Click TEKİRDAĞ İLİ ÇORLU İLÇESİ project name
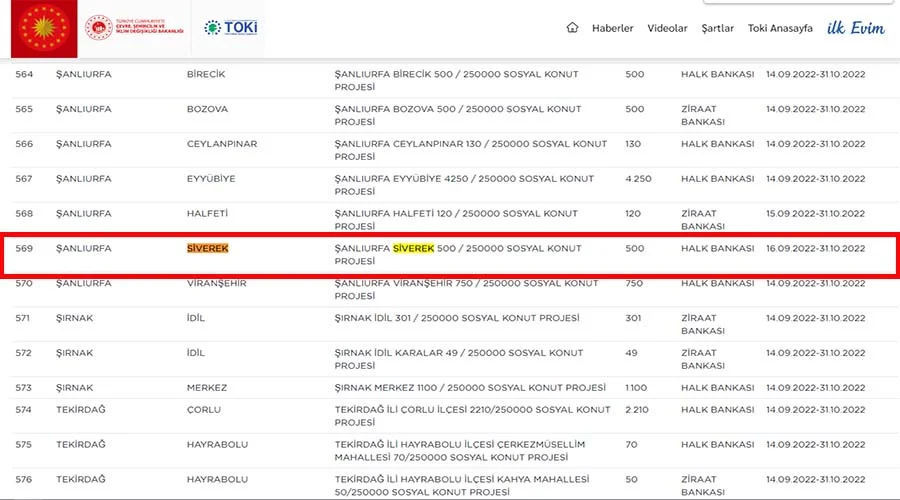The image size is (900, 500). pos(472,416)
